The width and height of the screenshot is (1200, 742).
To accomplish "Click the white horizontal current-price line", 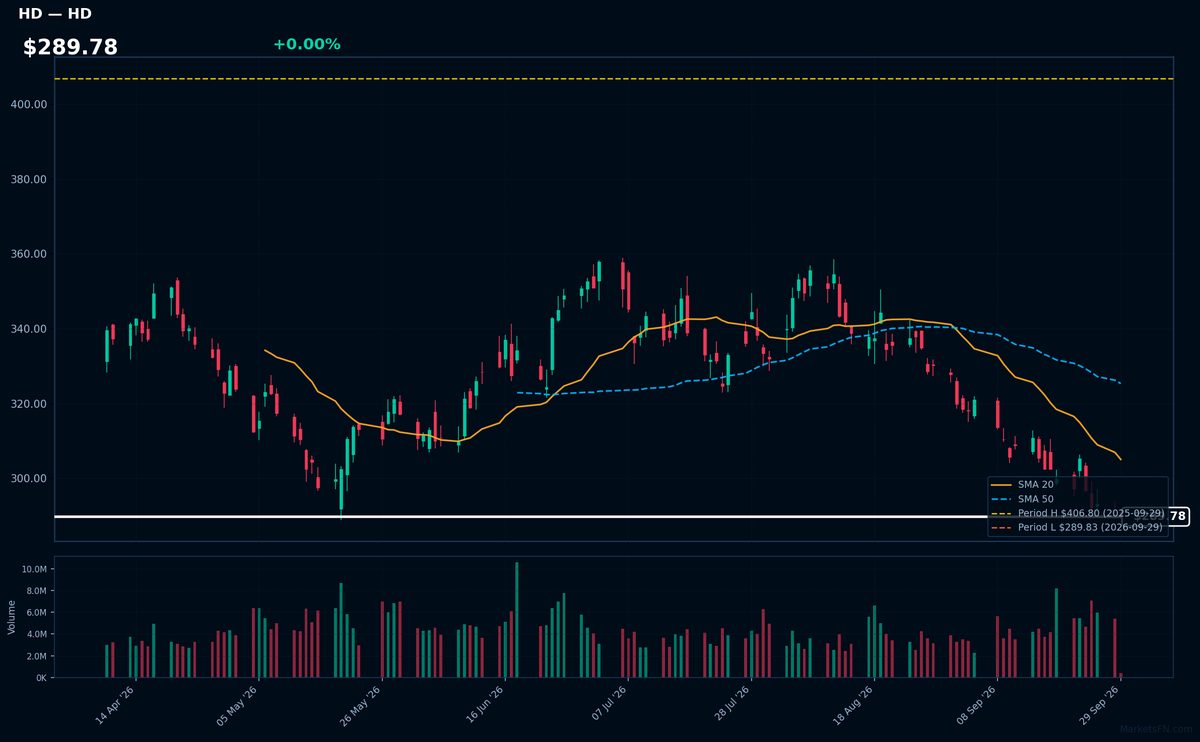I will click(x=520, y=516).
